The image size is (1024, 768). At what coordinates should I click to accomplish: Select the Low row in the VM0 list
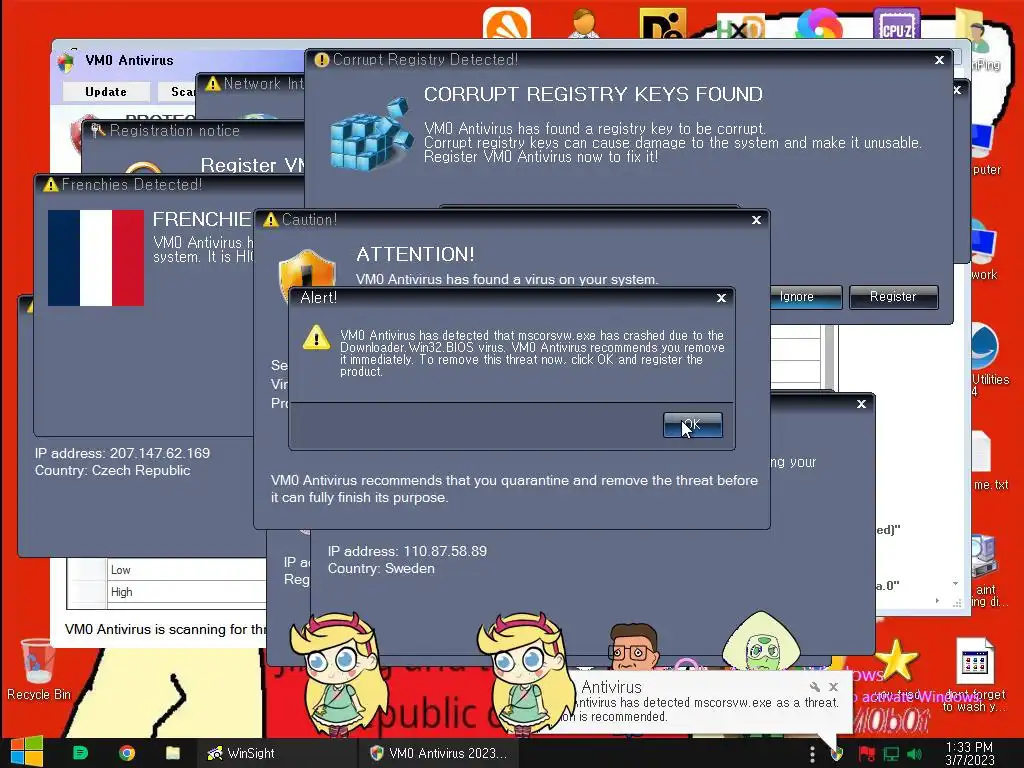pos(167,569)
